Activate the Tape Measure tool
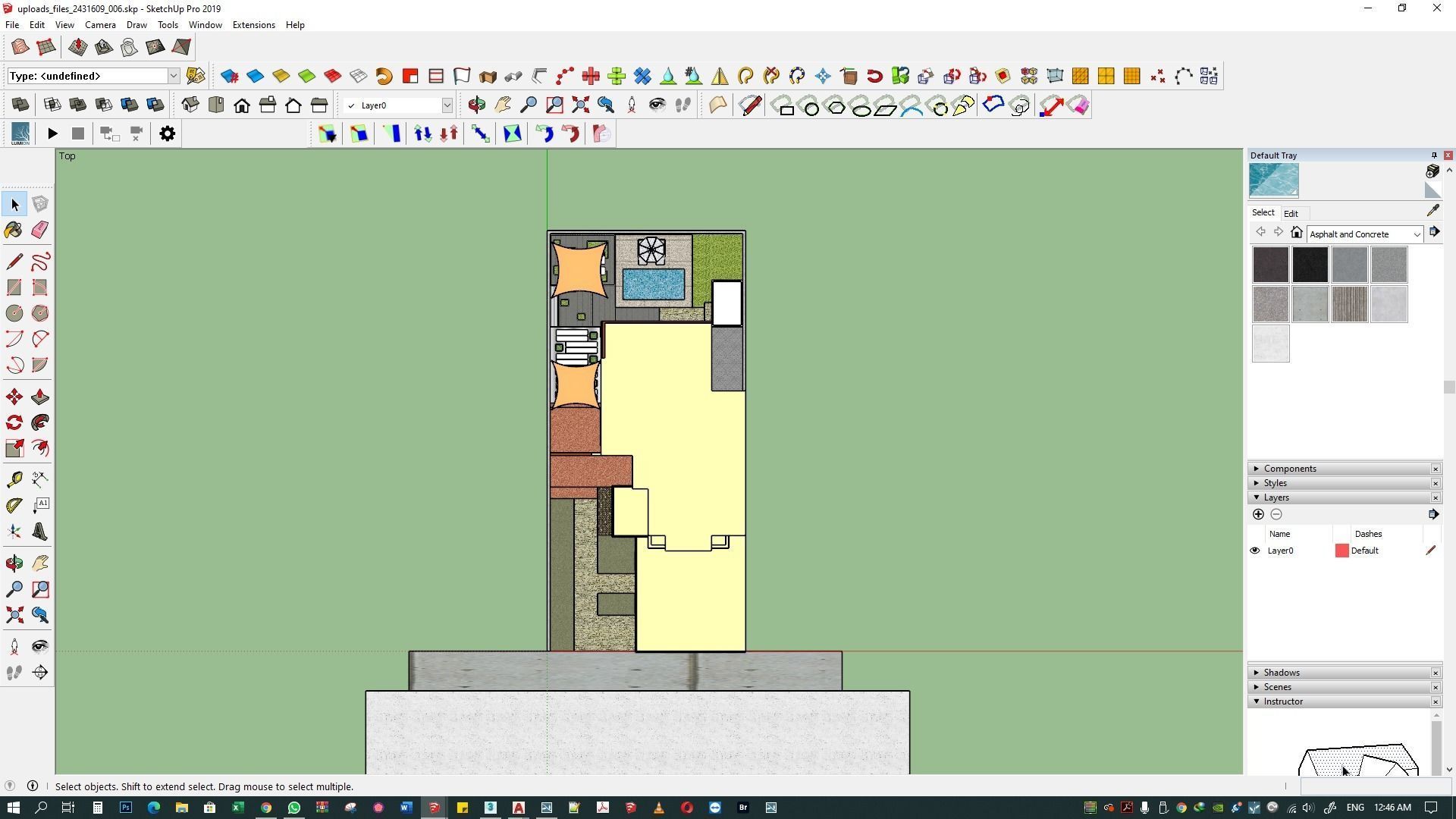Viewport: 1456px width, 819px height. pyautogui.click(x=14, y=479)
